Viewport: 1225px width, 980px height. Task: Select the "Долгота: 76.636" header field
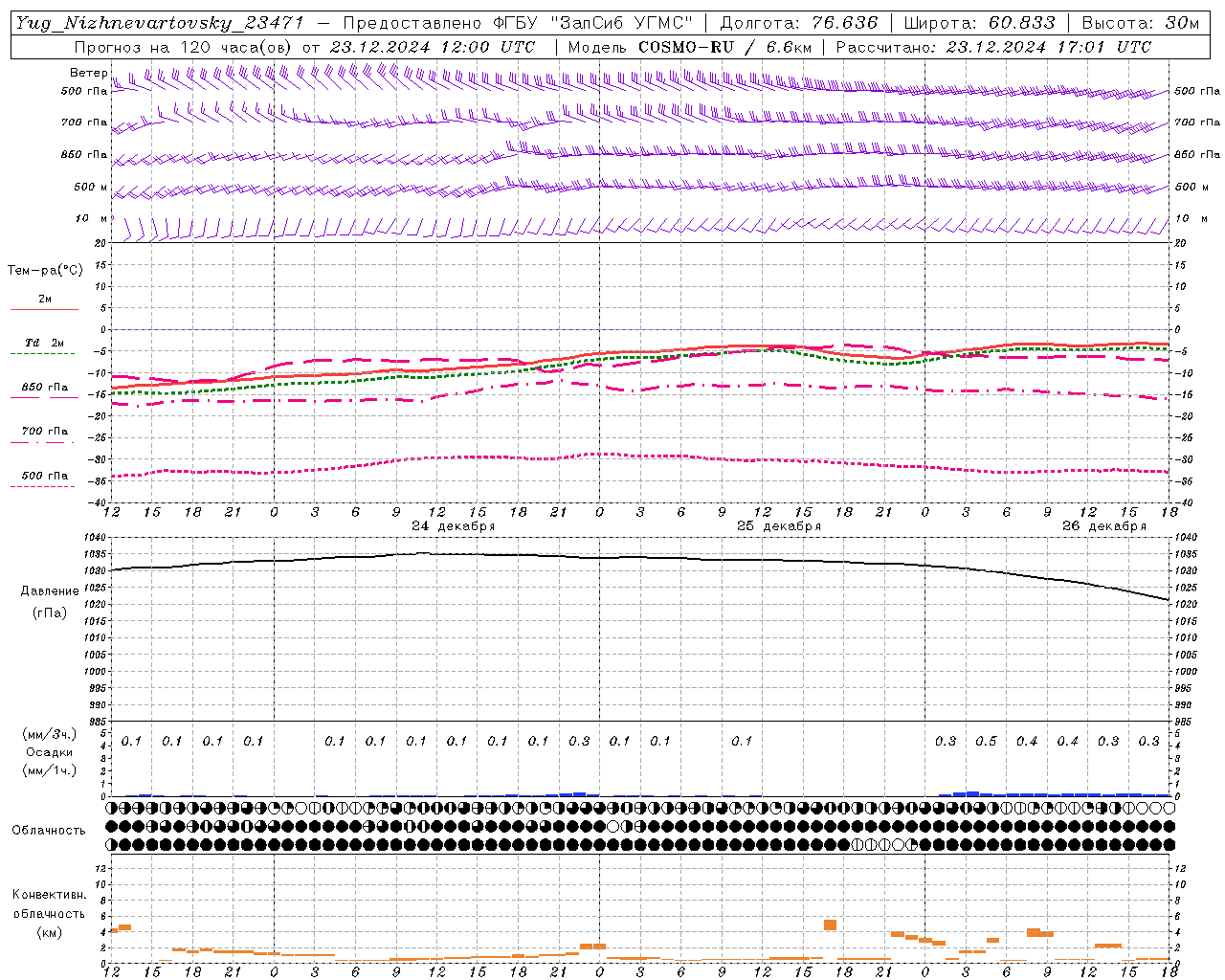(798, 23)
